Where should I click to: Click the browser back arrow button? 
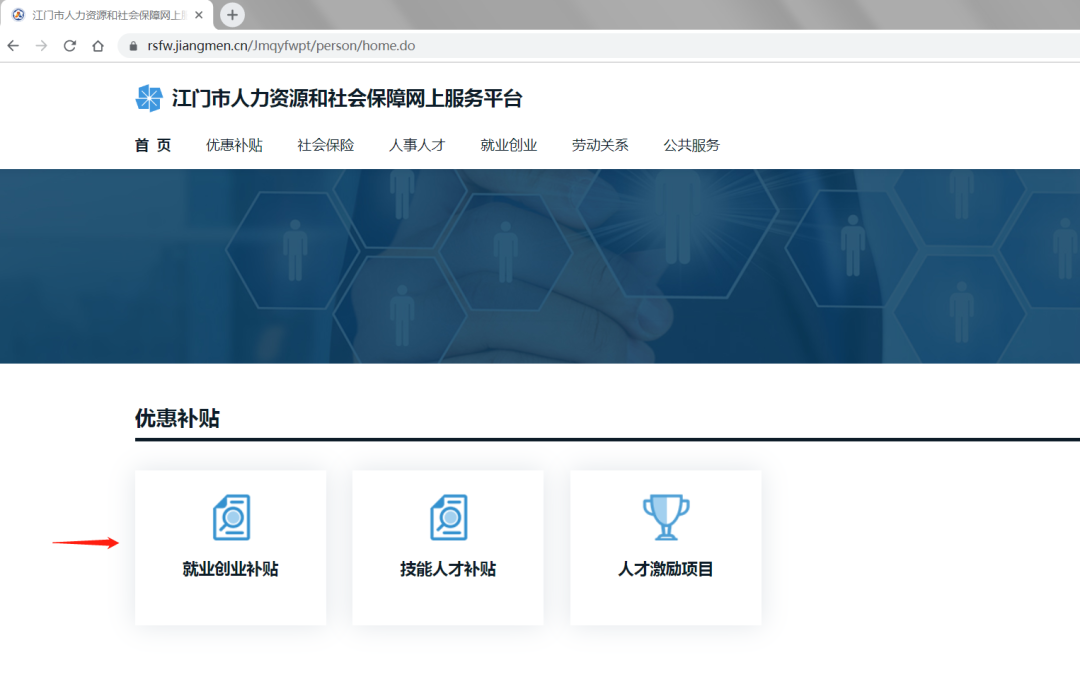[x=13, y=46]
